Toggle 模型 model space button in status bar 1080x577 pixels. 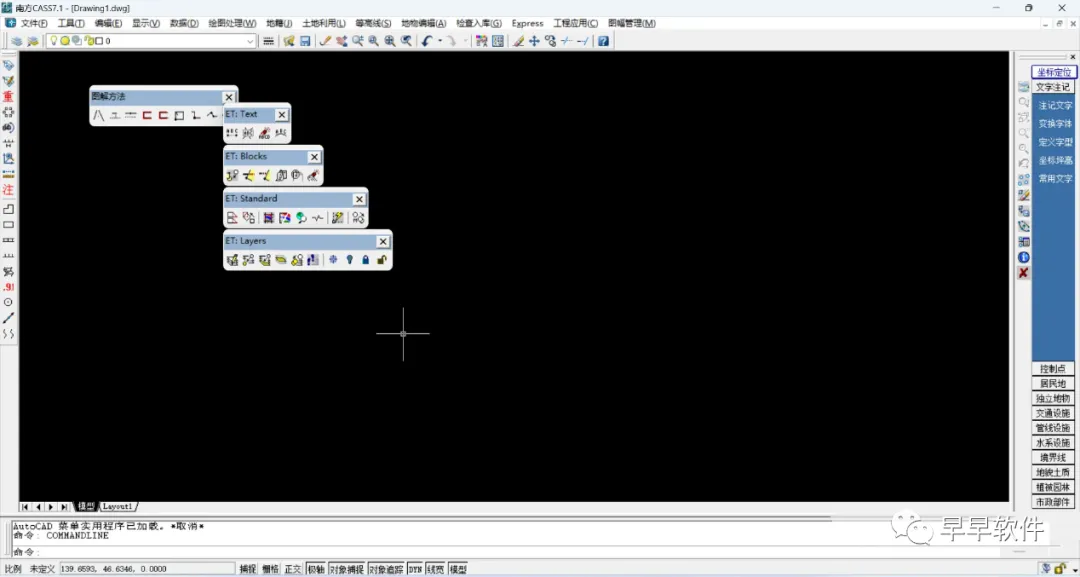(x=458, y=569)
